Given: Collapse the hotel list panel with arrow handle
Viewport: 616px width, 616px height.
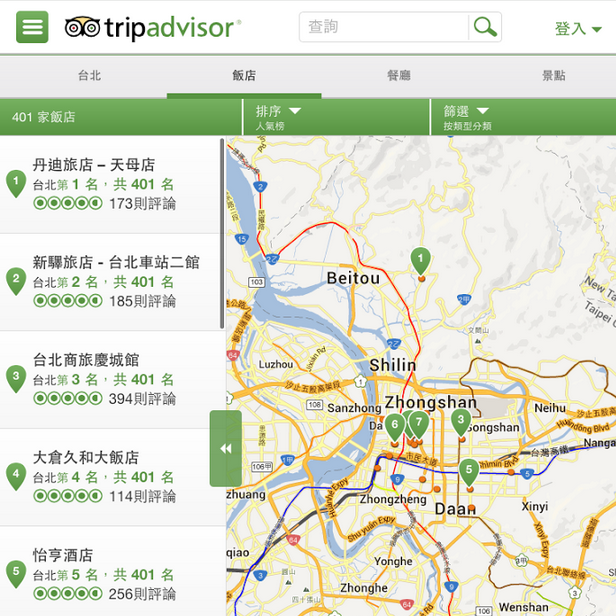Looking at the screenshot, I should tap(225, 448).
